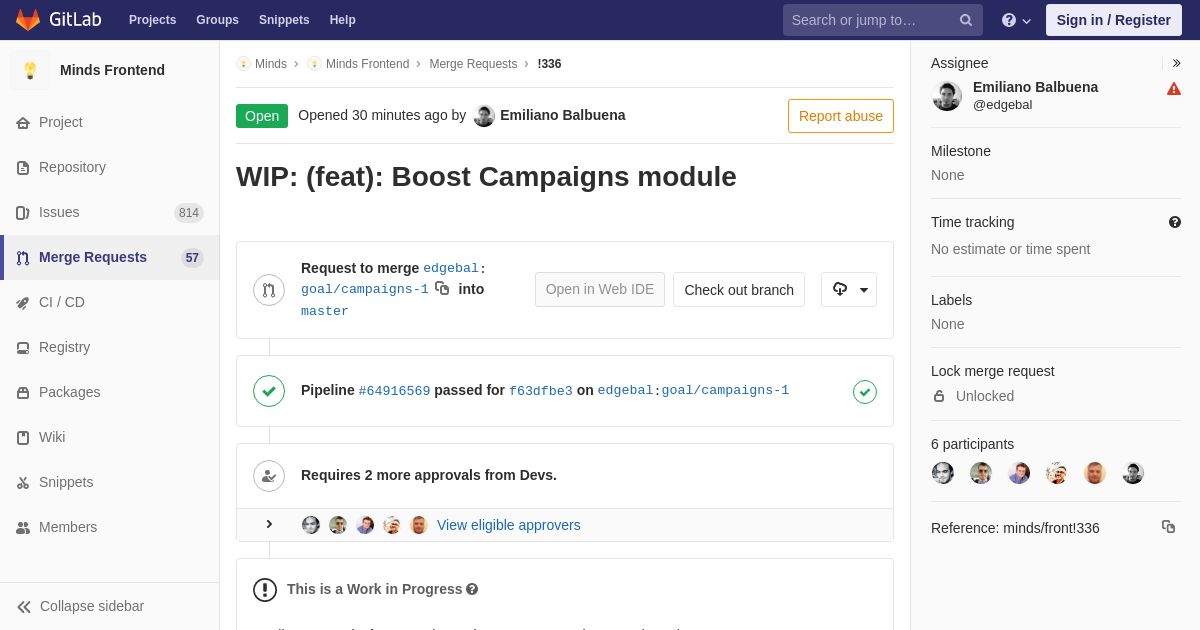Click the Merge Requests sidebar icon
1200x630 pixels.
23,258
